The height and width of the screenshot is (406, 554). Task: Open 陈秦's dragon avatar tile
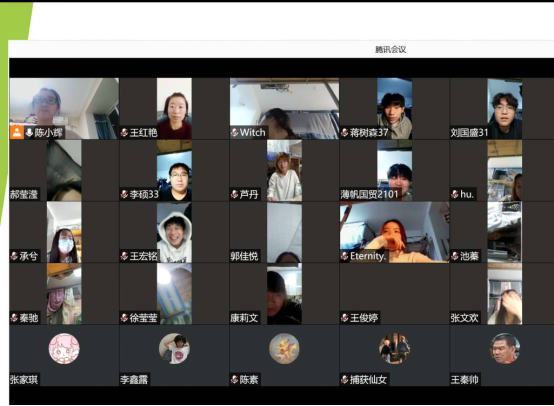pos(284,349)
